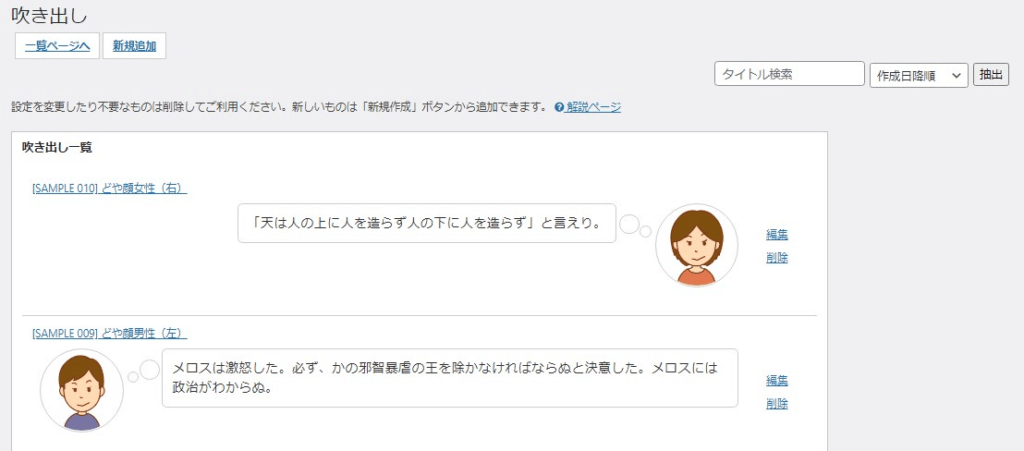The height and width of the screenshot is (451, 1024).
Task: Click the speech bubble starting 「天は人の上に
Action: pos(426,223)
